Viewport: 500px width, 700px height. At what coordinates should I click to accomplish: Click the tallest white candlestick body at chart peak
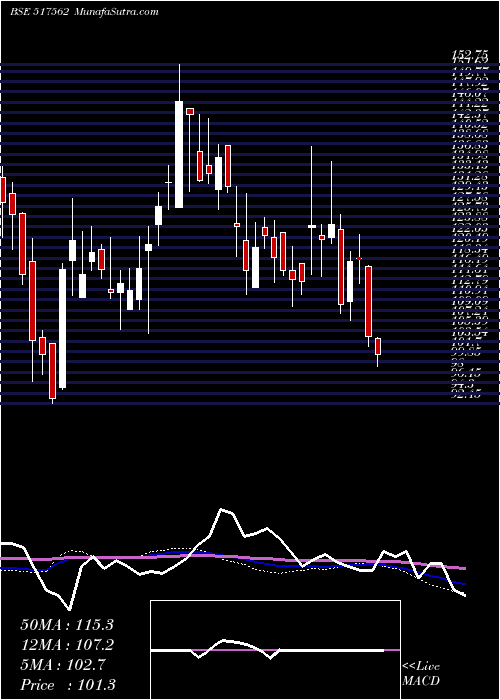pyautogui.click(x=179, y=154)
